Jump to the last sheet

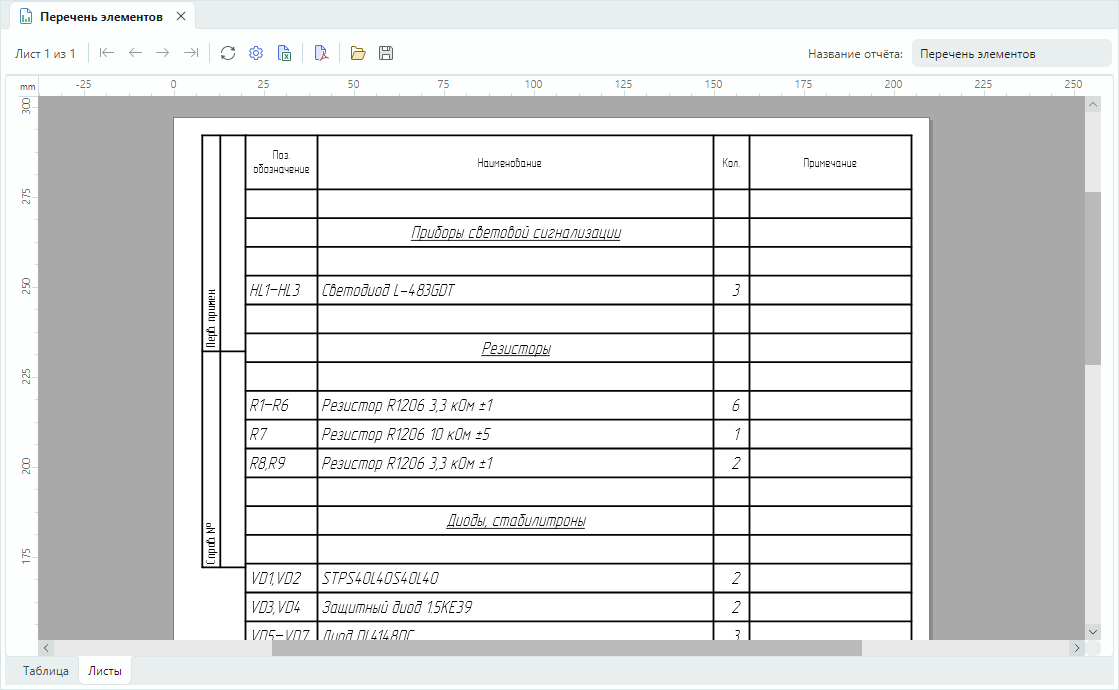[x=191, y=53]
